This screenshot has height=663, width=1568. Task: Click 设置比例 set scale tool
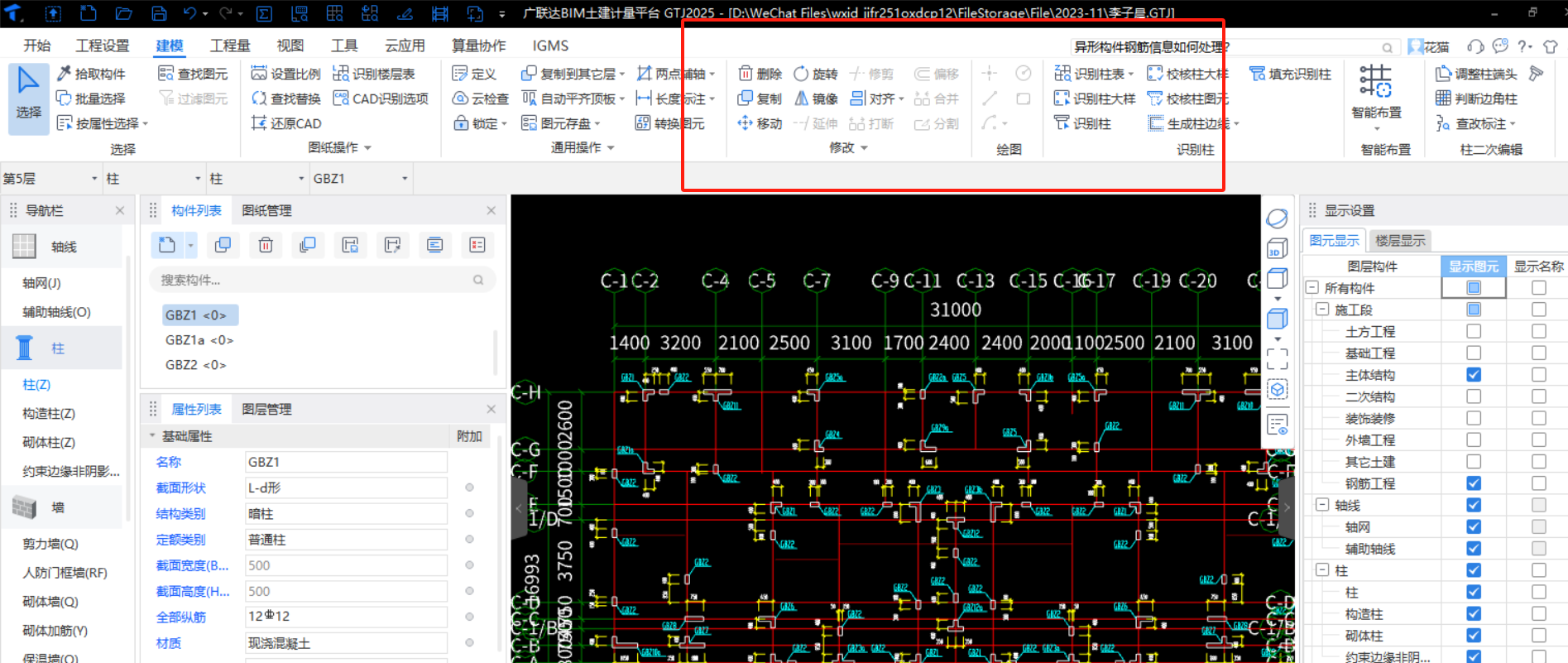285,74
